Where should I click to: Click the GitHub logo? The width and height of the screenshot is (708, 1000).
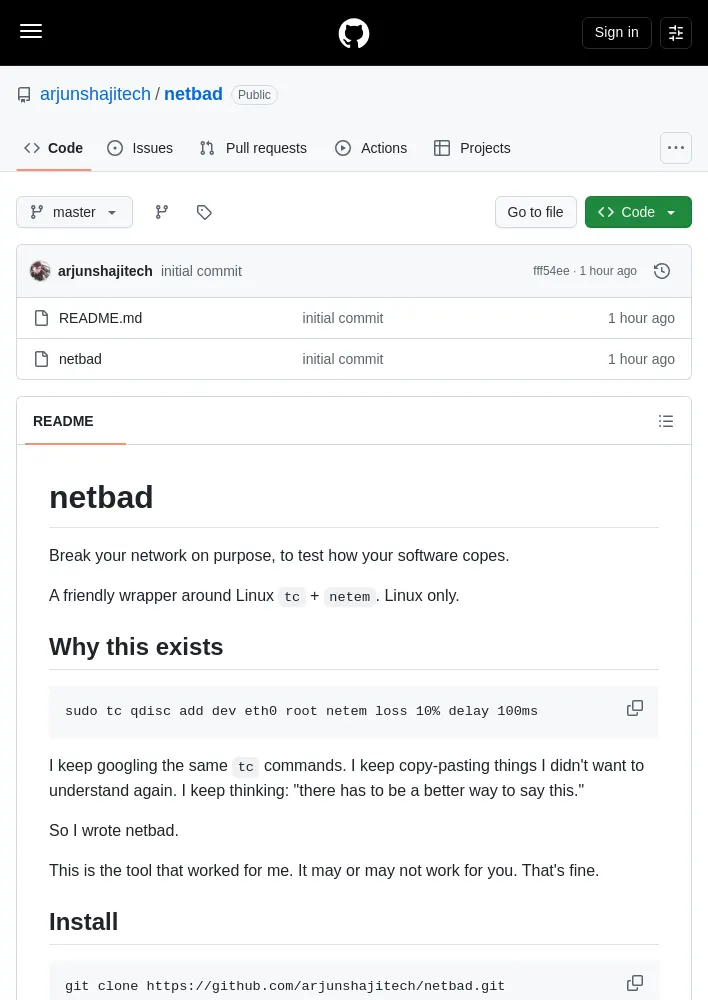tap(354, 33)
